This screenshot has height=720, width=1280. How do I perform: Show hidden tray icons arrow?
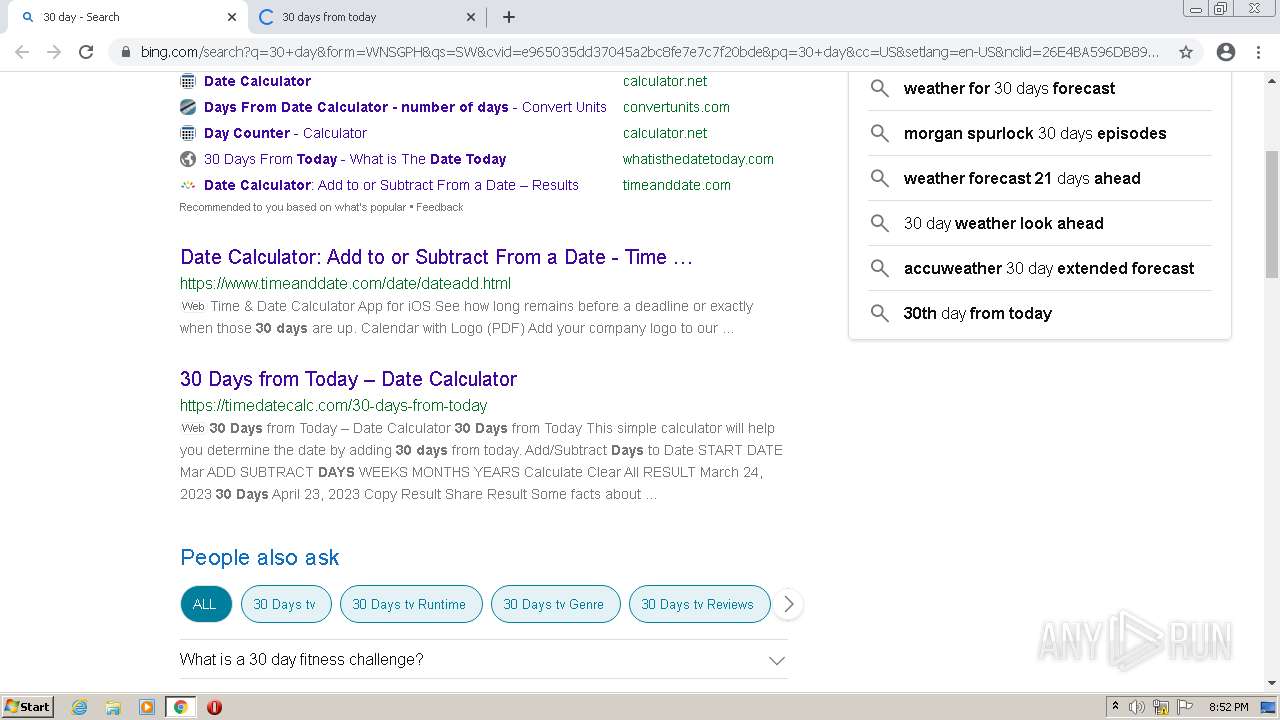1115,707
